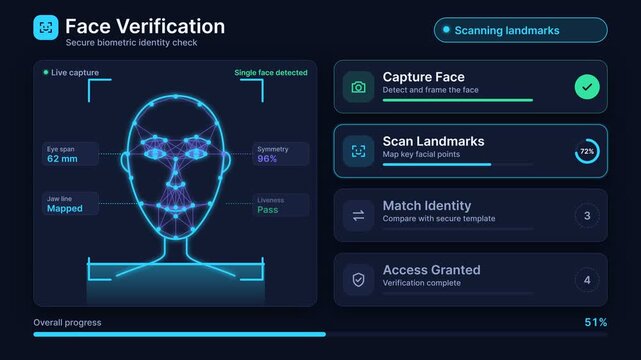Click the camera icon on Capture Face card
The image size is (641, 360).
tap(359, 87)
